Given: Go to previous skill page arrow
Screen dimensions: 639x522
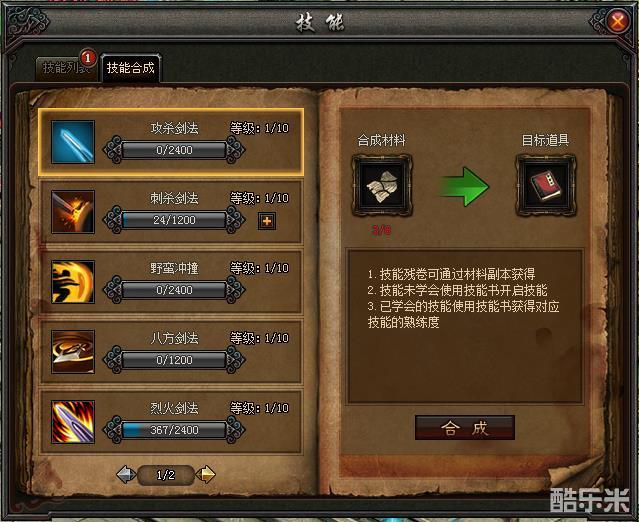Looking at the screenshot, I should coord(126,475).
